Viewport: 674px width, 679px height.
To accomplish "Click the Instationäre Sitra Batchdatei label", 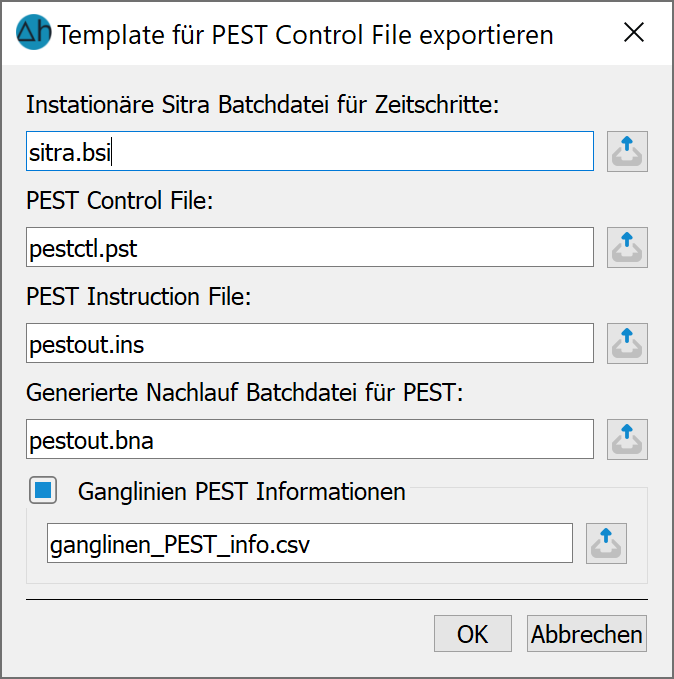I will pyautogui.click(x=262, y=105).
